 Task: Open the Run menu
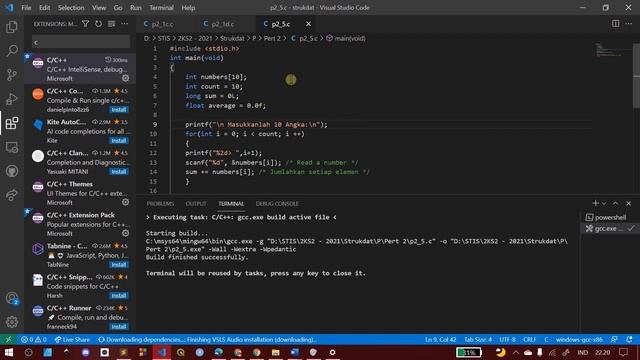tap(136, 8)
